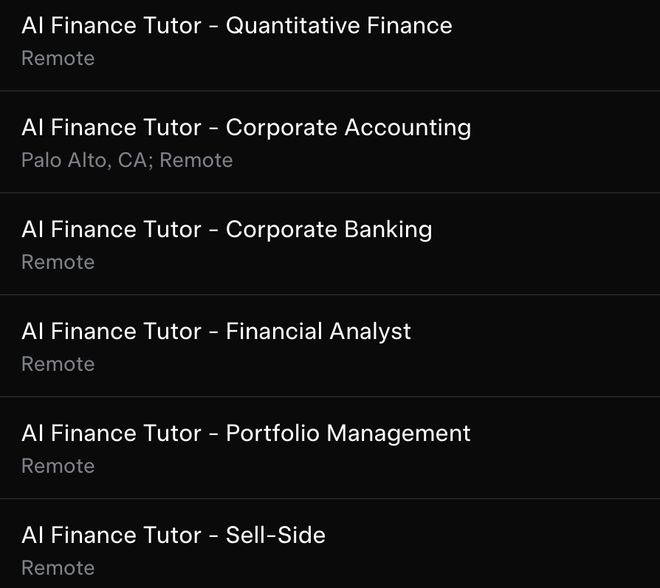Viewport: 660px width, 588px height.
Task: Open the Quantitative Finance tutor job listing
Action: (236, 26)
